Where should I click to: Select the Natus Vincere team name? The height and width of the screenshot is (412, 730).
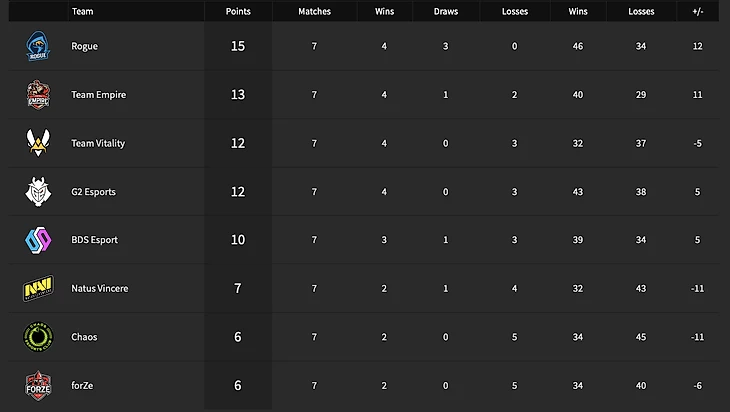(x=100, y=288)
